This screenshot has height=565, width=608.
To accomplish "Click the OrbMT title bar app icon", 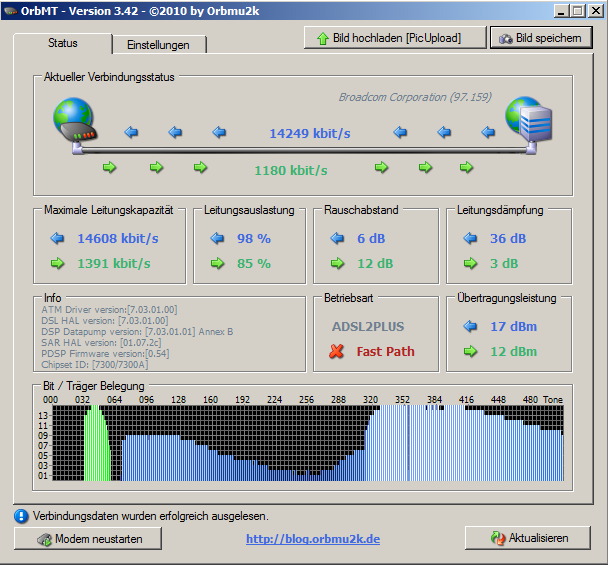I will (11, 10).
